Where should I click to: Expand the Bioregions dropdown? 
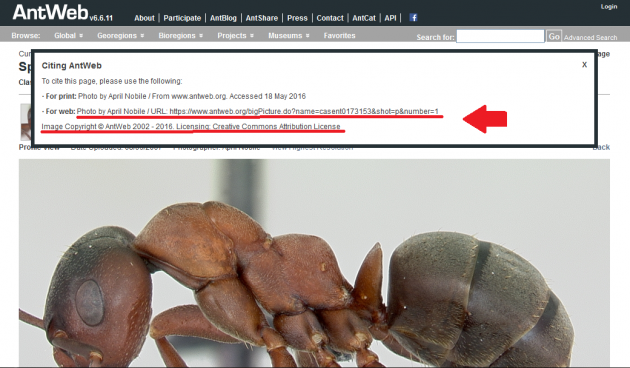180,35
